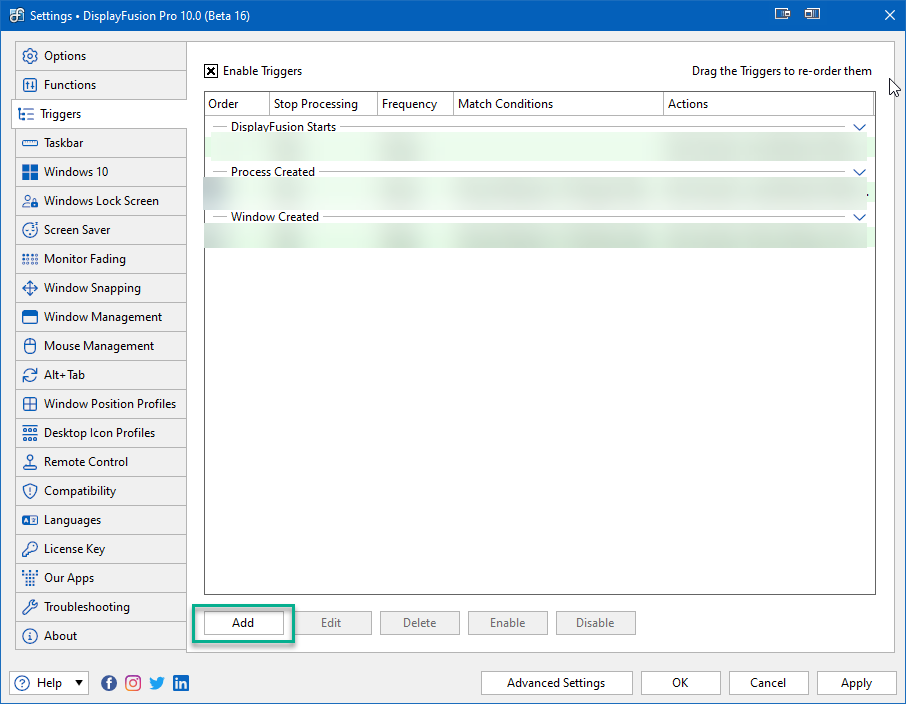Click the Monitor Fading dots icon
The height and width of the screenshot is (704, 906).
(29, 258)
